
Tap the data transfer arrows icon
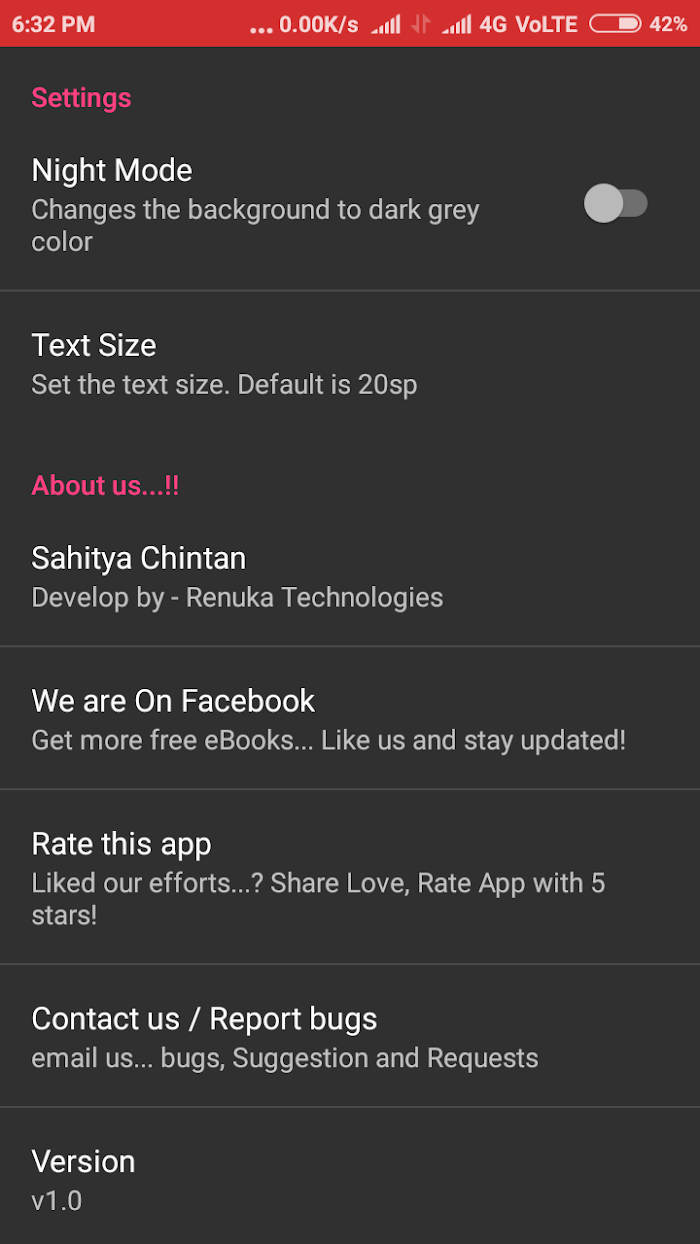coord(421,24)
